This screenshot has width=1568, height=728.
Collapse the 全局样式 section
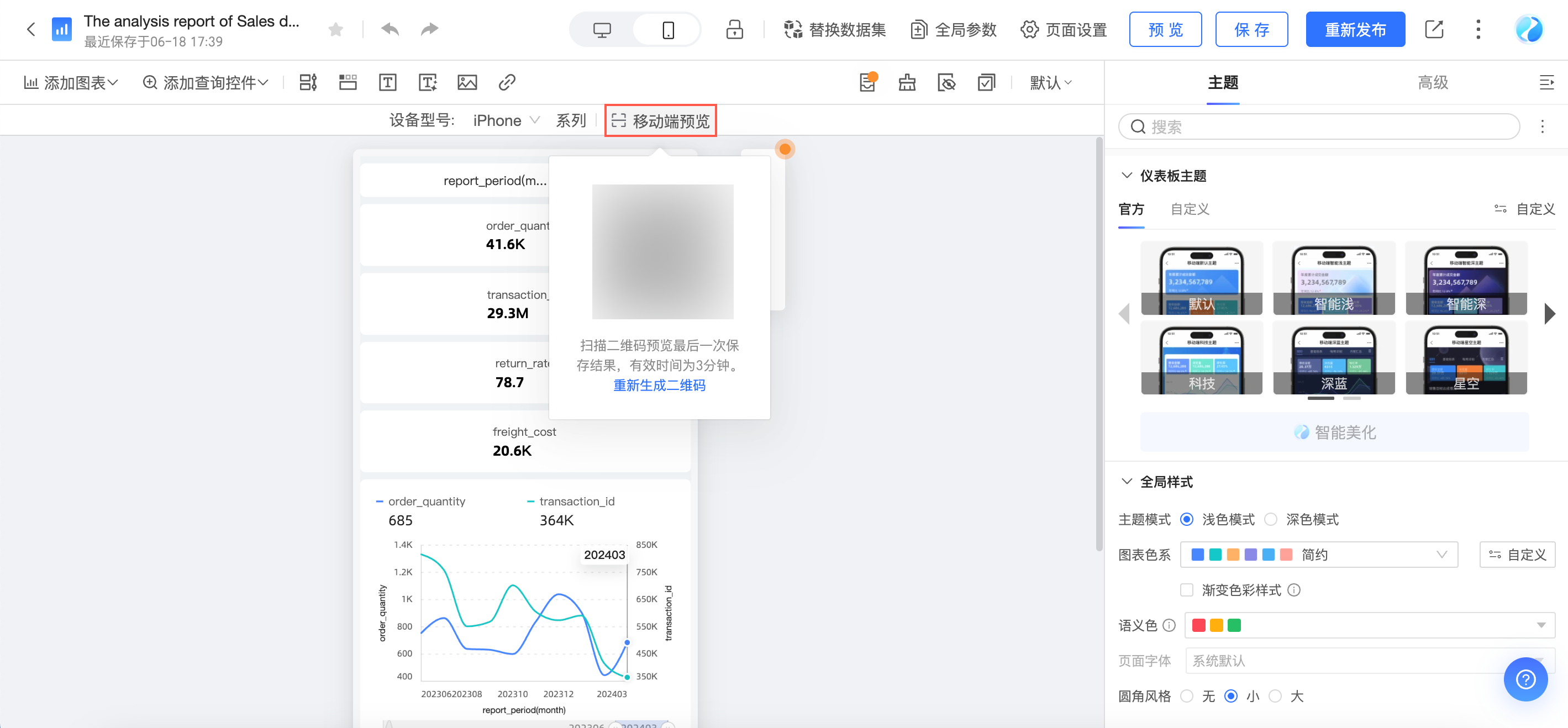(1127, 482)
